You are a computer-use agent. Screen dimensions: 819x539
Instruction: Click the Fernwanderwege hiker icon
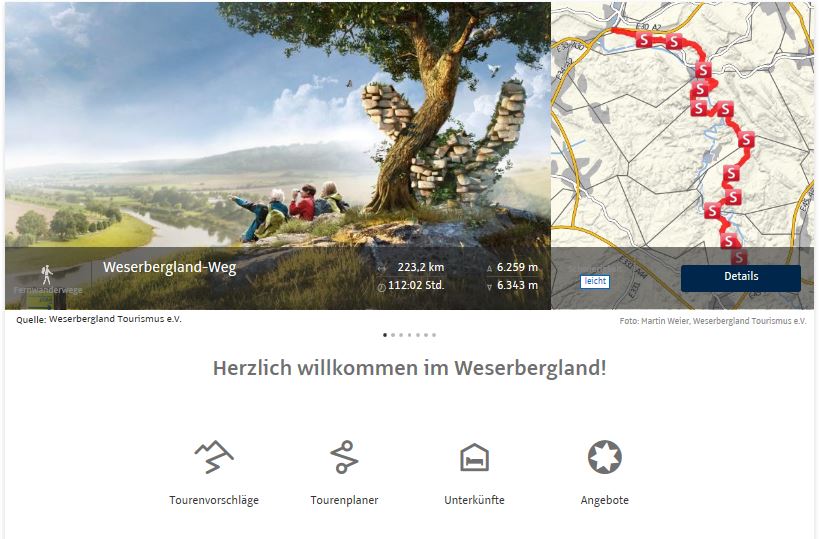pos(48,274)
